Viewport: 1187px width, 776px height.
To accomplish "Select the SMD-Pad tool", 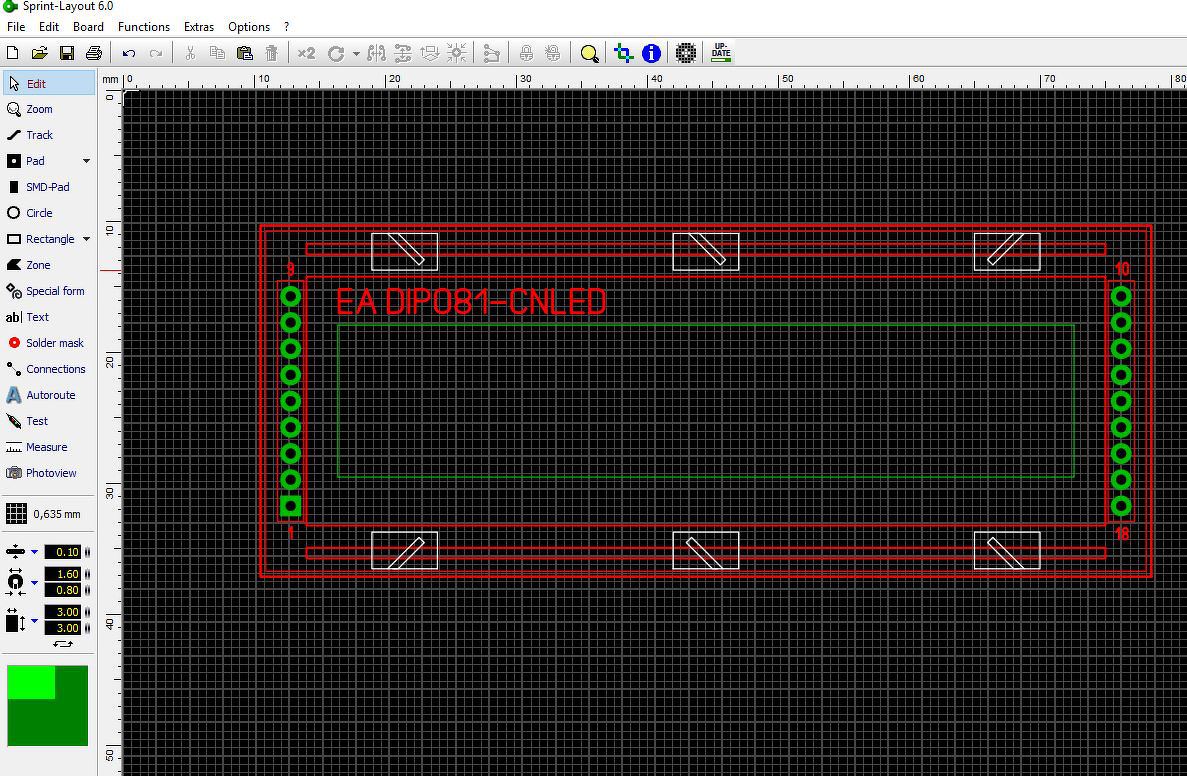I will (x=48, y=187).
